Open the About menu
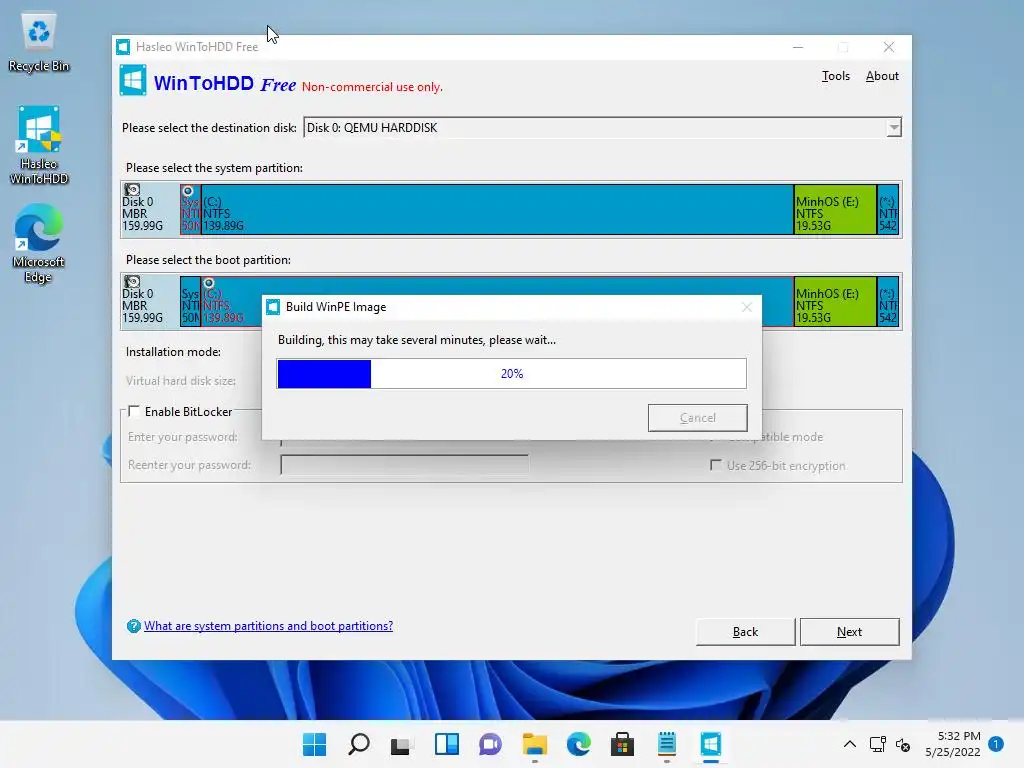This screenshot has height=768, width=1024. (882, 76)
